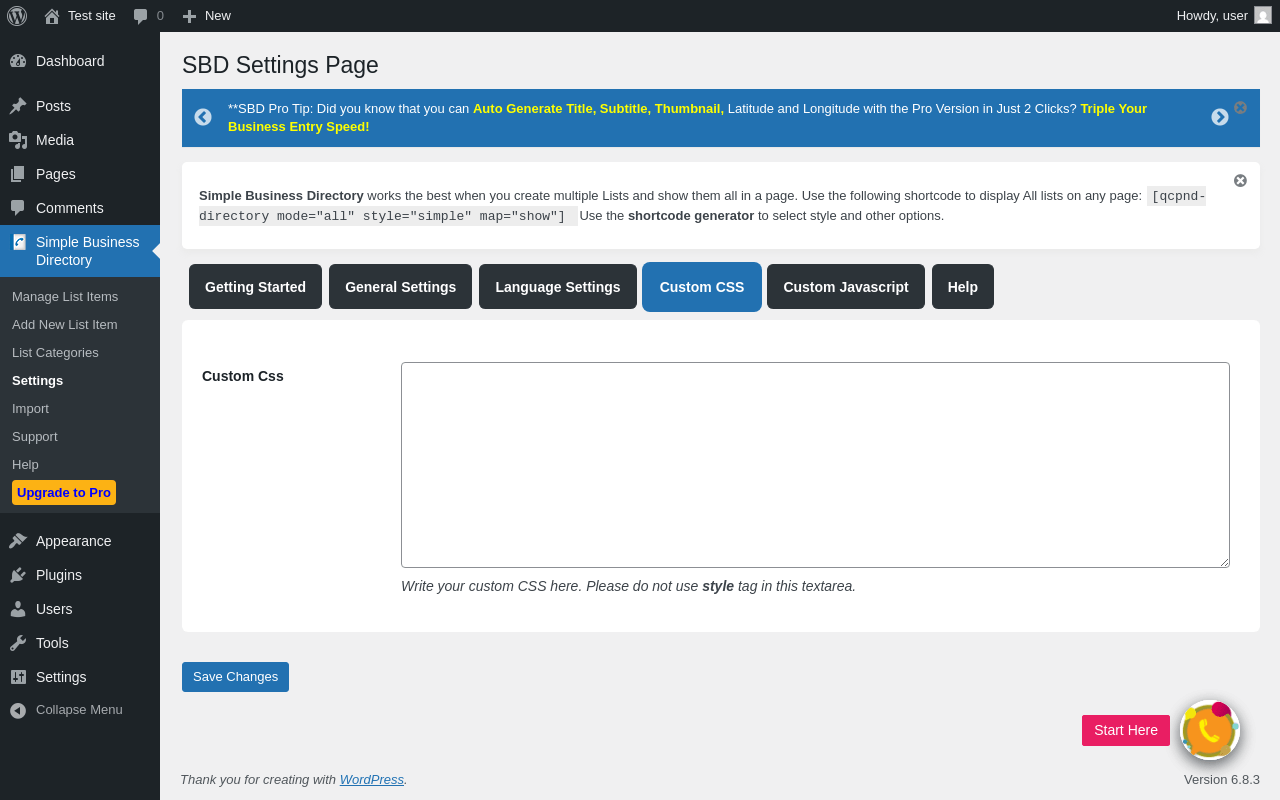Click the custom CSS hint text
The width and height of the screenshot is (1280, 800).
coord(628,586)
